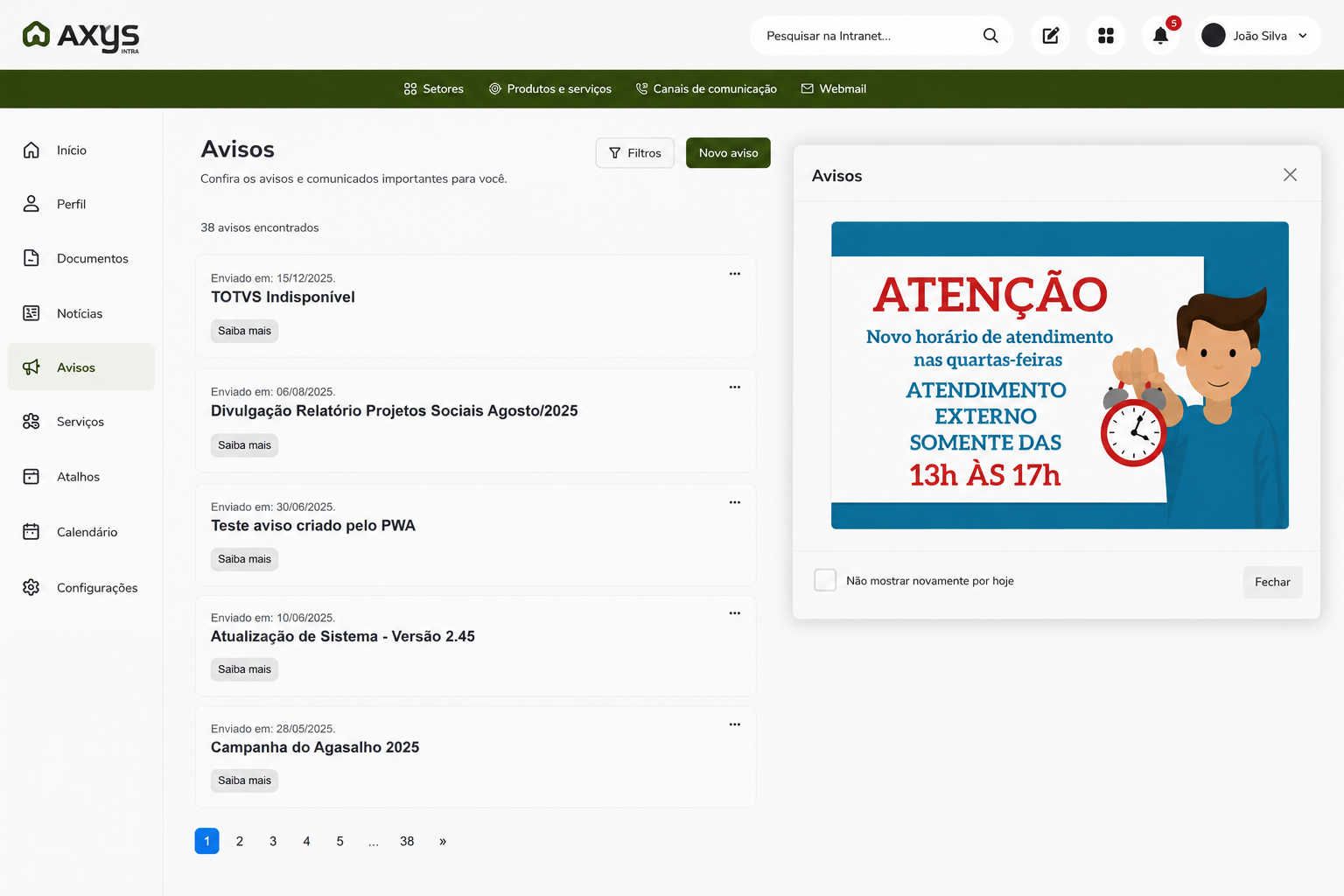The width and height of the screenshot is (1344, 896).
Task: Click 'Atualização de Sistema - Versão 2.45' title
Action: 343,637
